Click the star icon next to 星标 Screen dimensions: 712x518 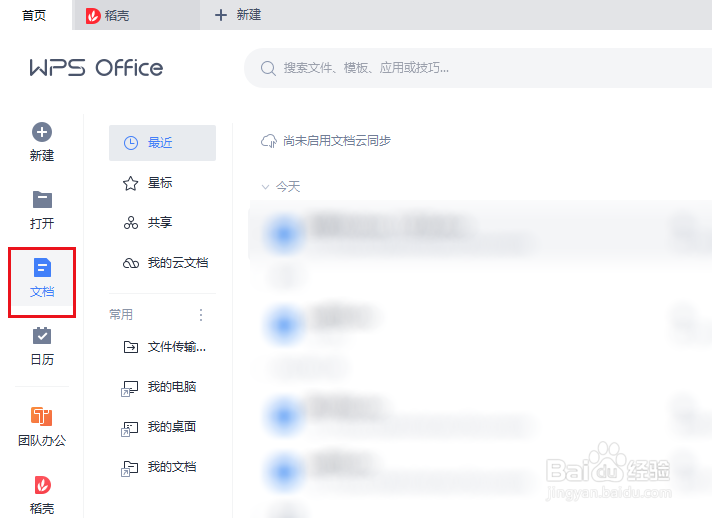click(130, 183)
